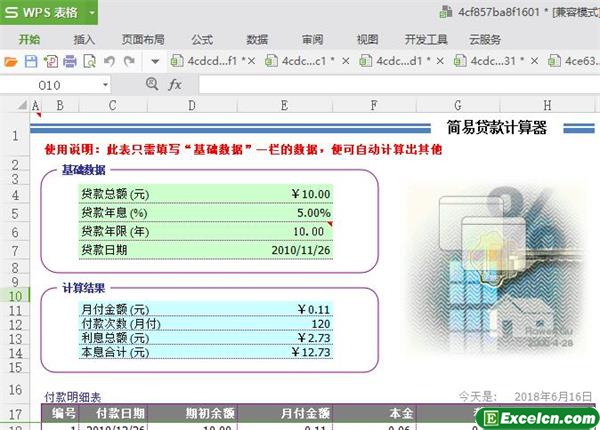Screen dimensions: 600x430
Task: Close the 4cdc...c1 document tab
Action: (x=346, y=61)
